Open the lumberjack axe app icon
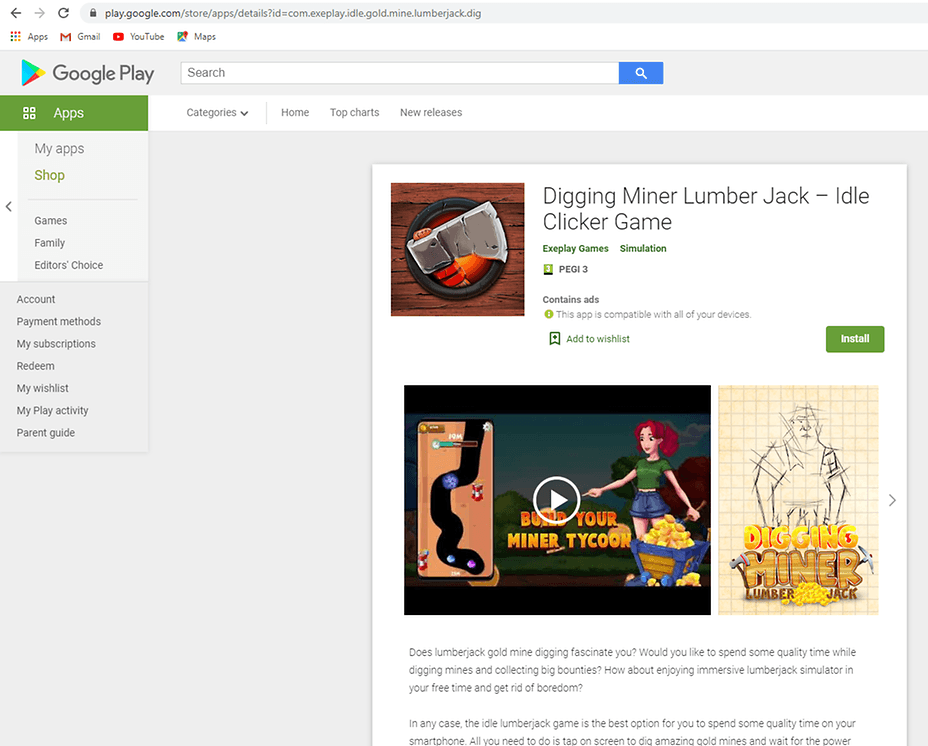The width and height of the screenshot is (928, 746). [457, 249]
